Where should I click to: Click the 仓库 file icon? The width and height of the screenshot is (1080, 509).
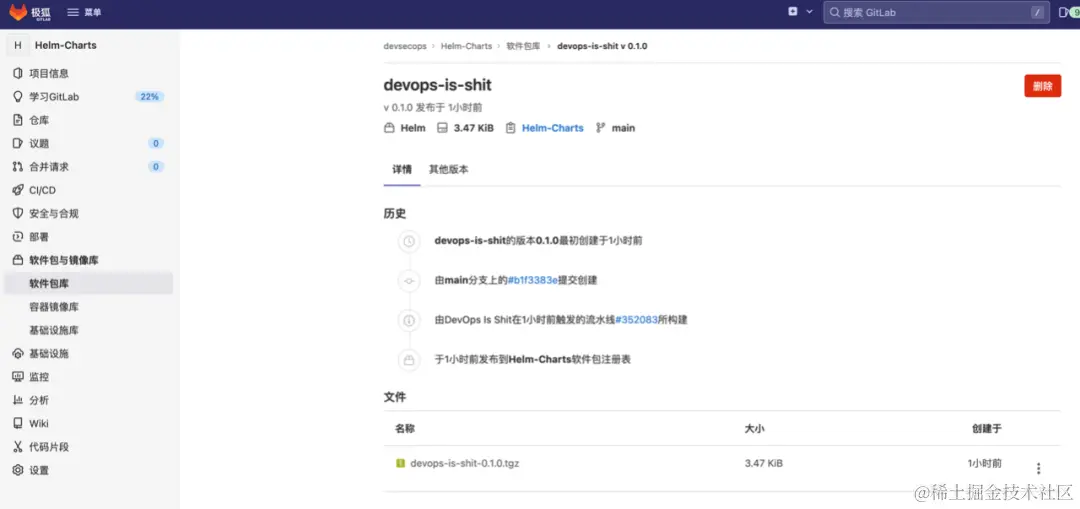coord(18,120)
